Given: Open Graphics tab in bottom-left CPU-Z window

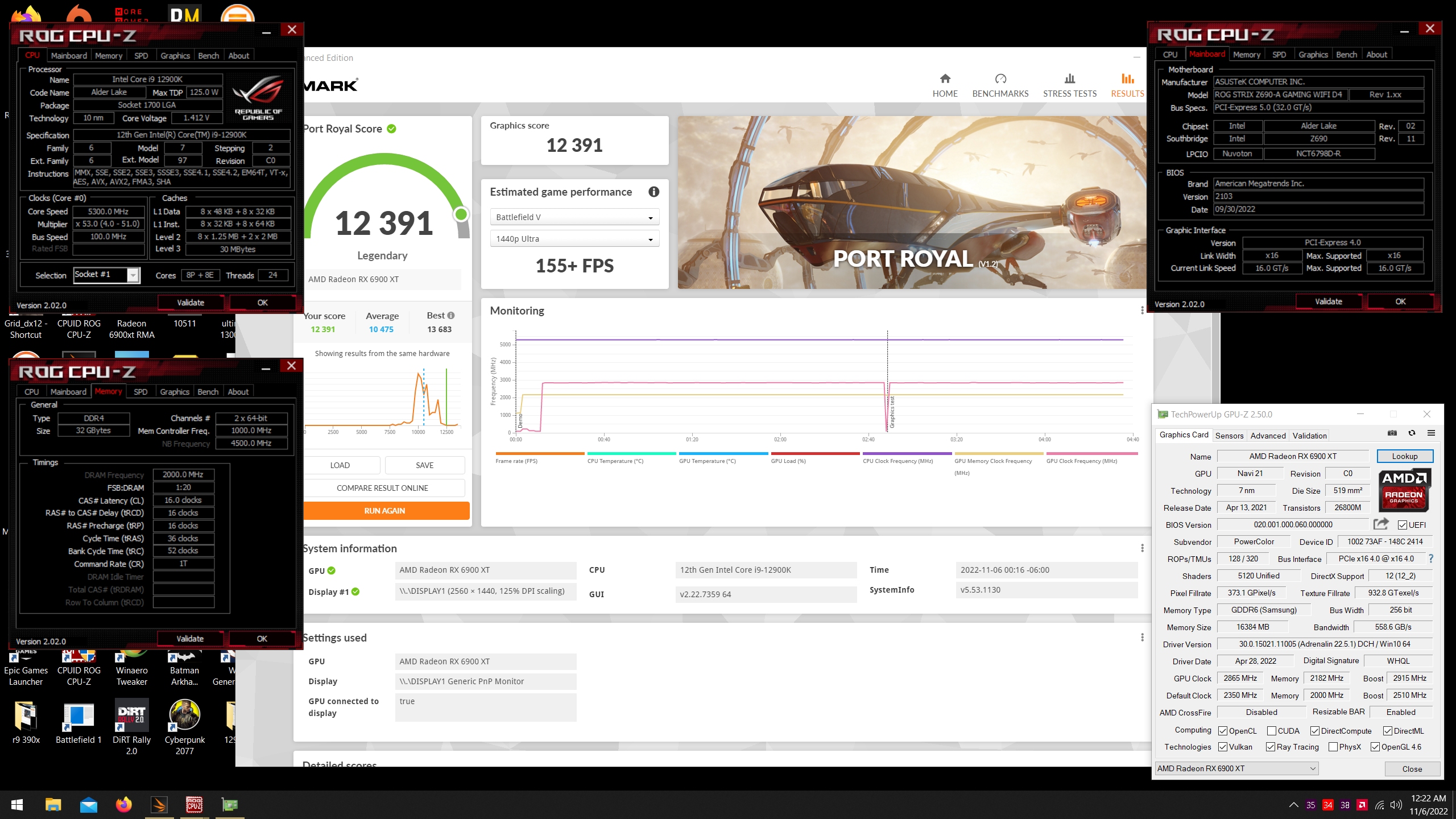Looking at the screenshot, I should pos(175,392).
